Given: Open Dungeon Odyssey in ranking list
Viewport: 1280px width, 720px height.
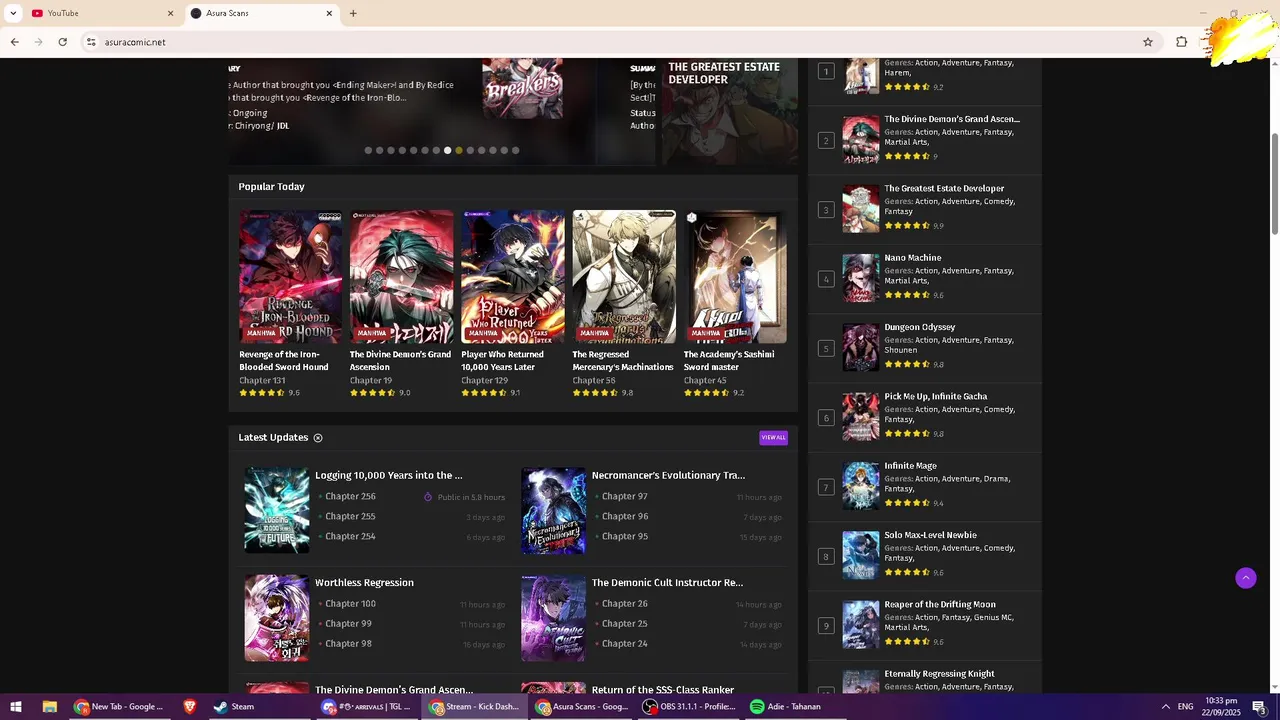Looking at the screenshot, I should (919, 327).
